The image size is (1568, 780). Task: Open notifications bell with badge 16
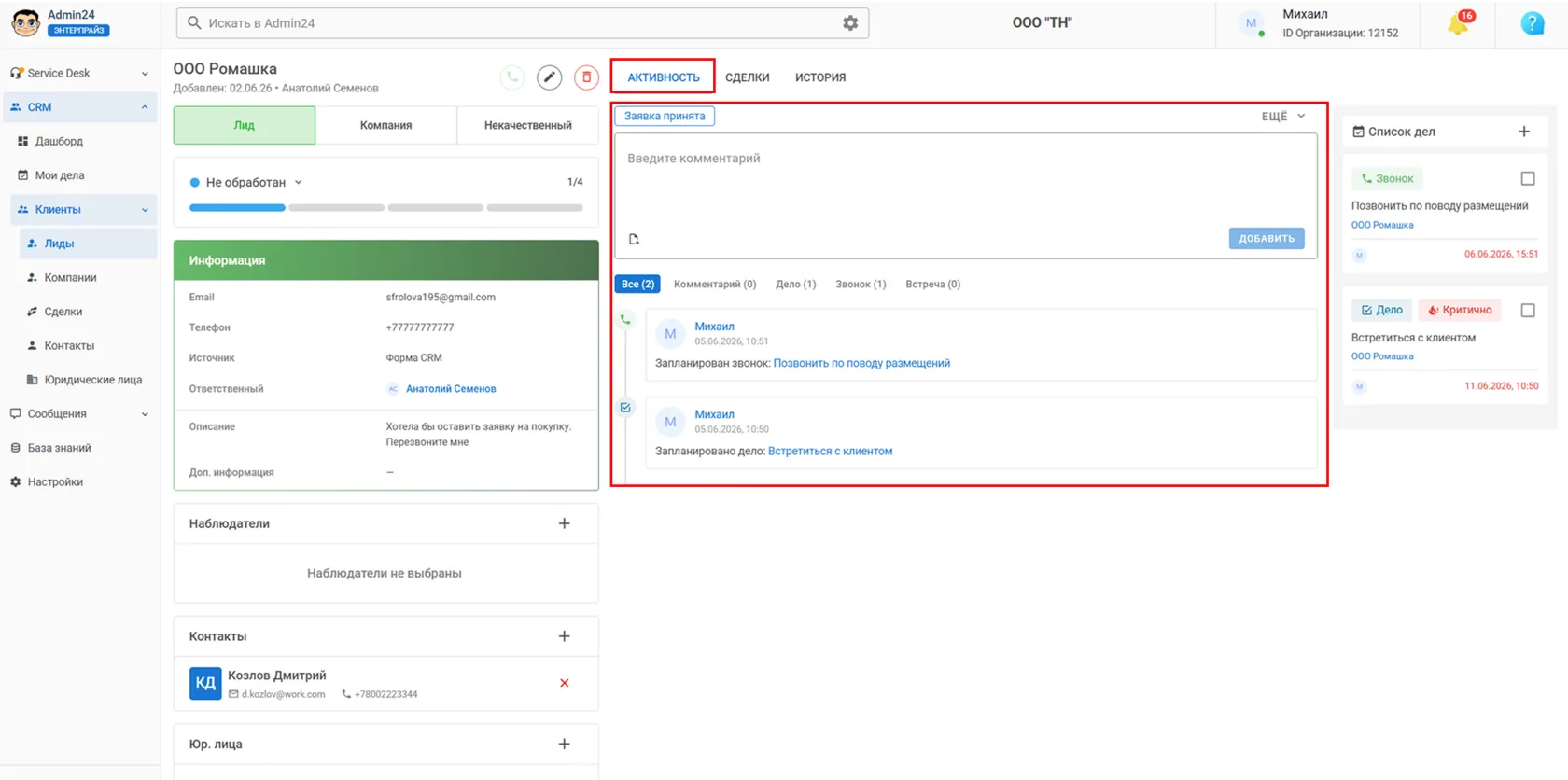[1459, 23]
